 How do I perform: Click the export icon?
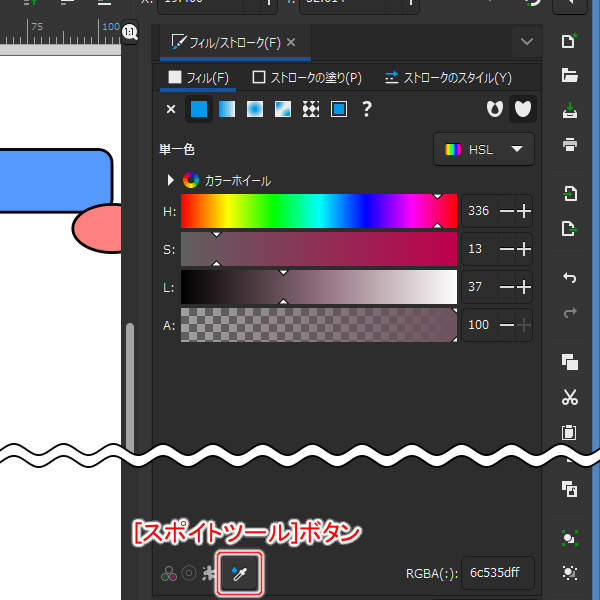(569, 229)
